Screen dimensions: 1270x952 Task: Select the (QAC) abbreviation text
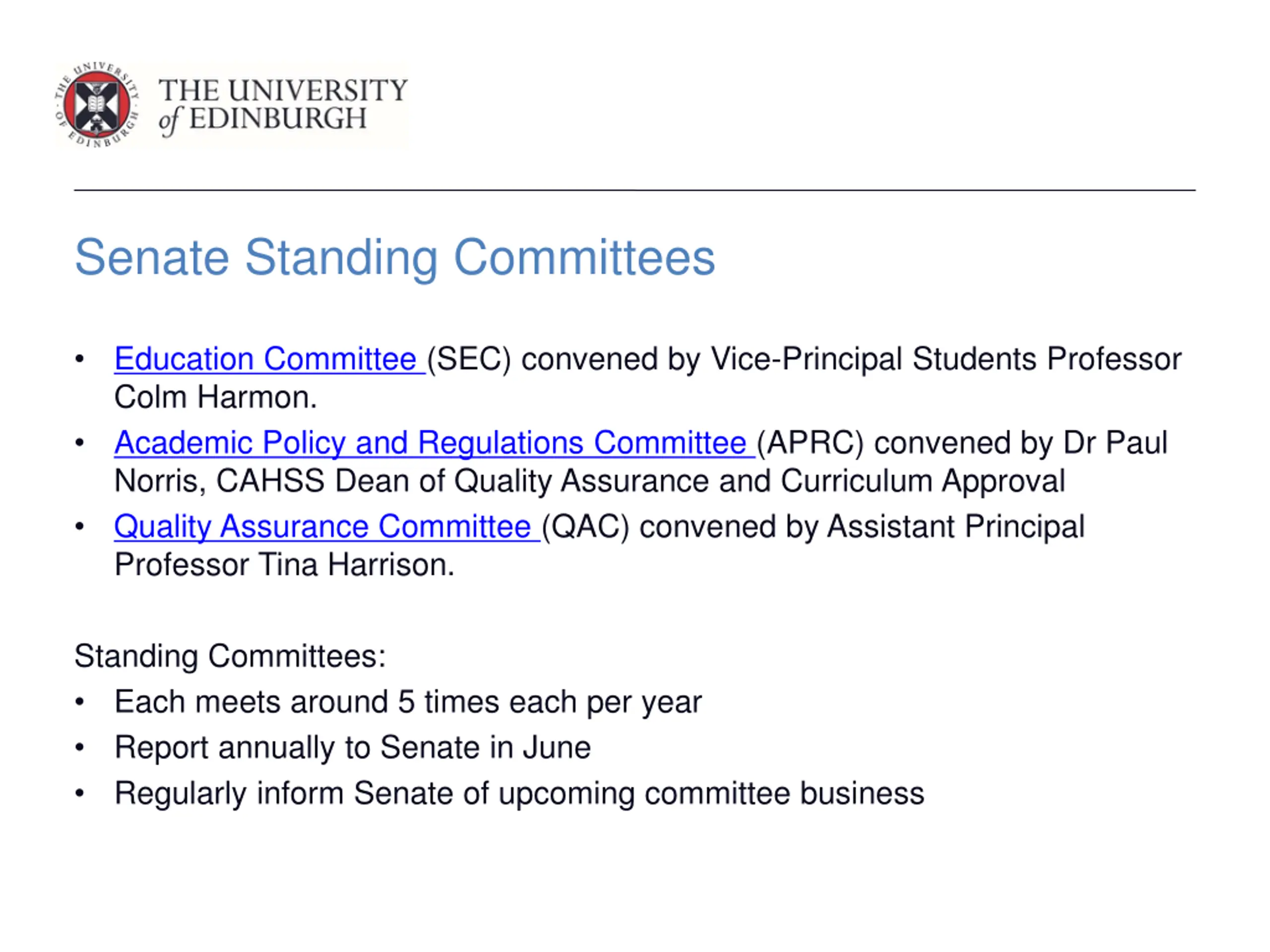[585, 527]
